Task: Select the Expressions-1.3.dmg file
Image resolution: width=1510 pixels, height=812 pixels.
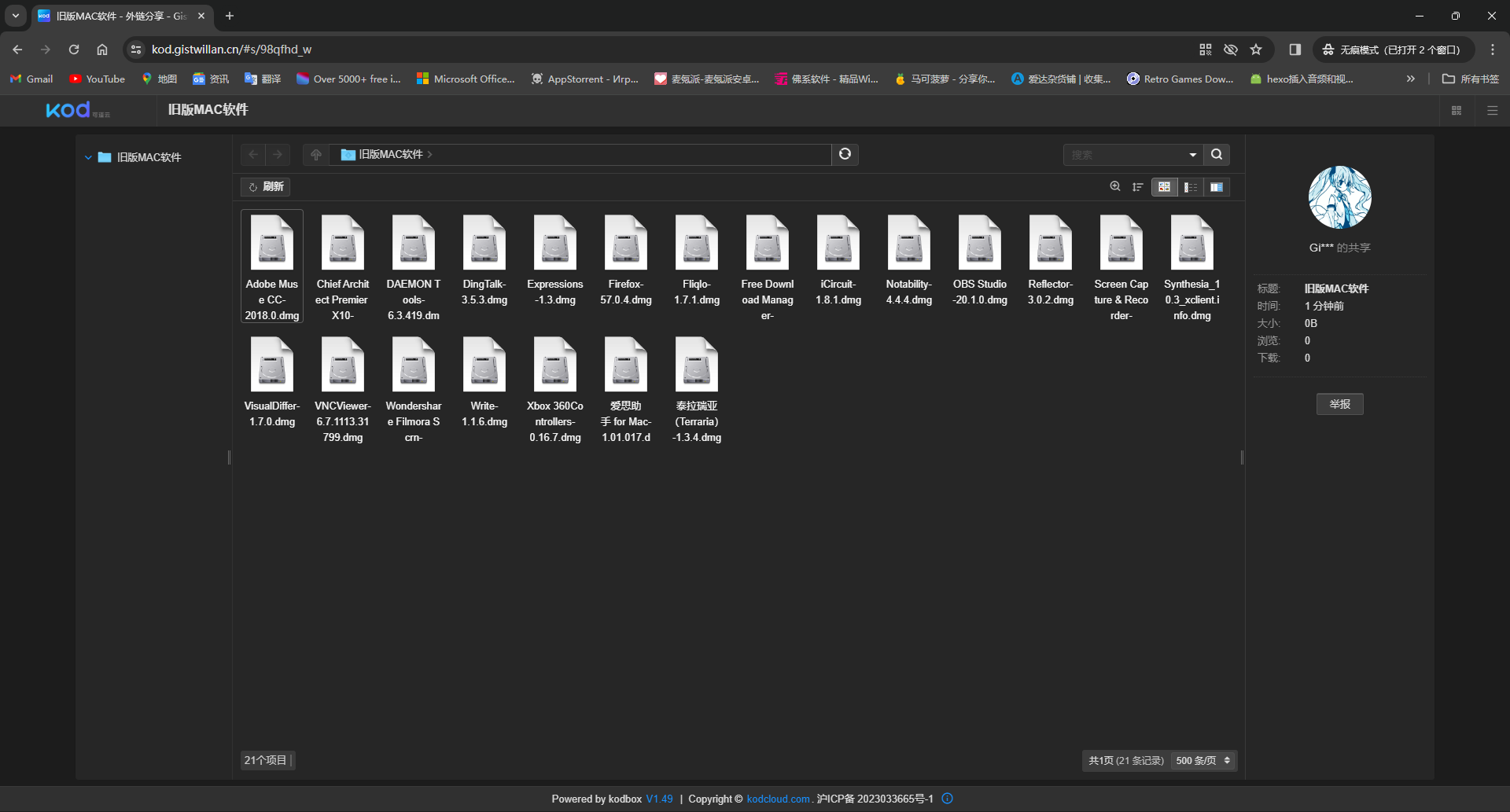Action: (x=555, y=259)
